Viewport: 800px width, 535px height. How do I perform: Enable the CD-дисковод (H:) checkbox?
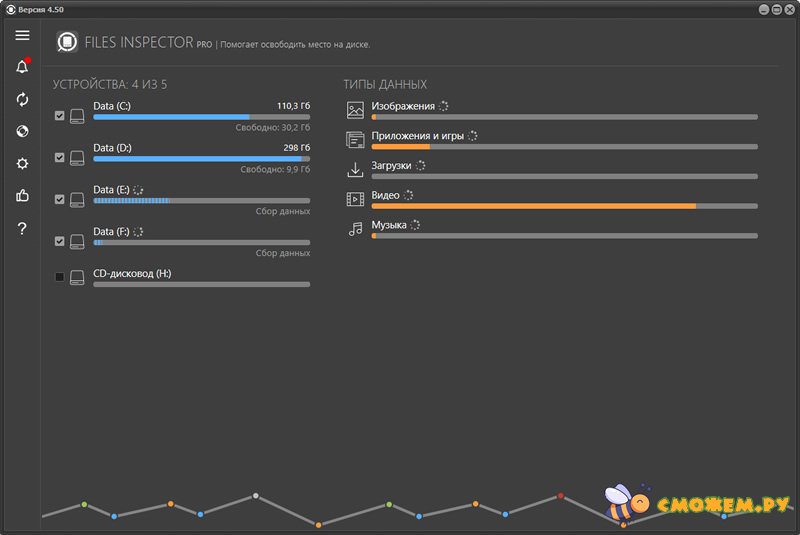pos(60,277)
